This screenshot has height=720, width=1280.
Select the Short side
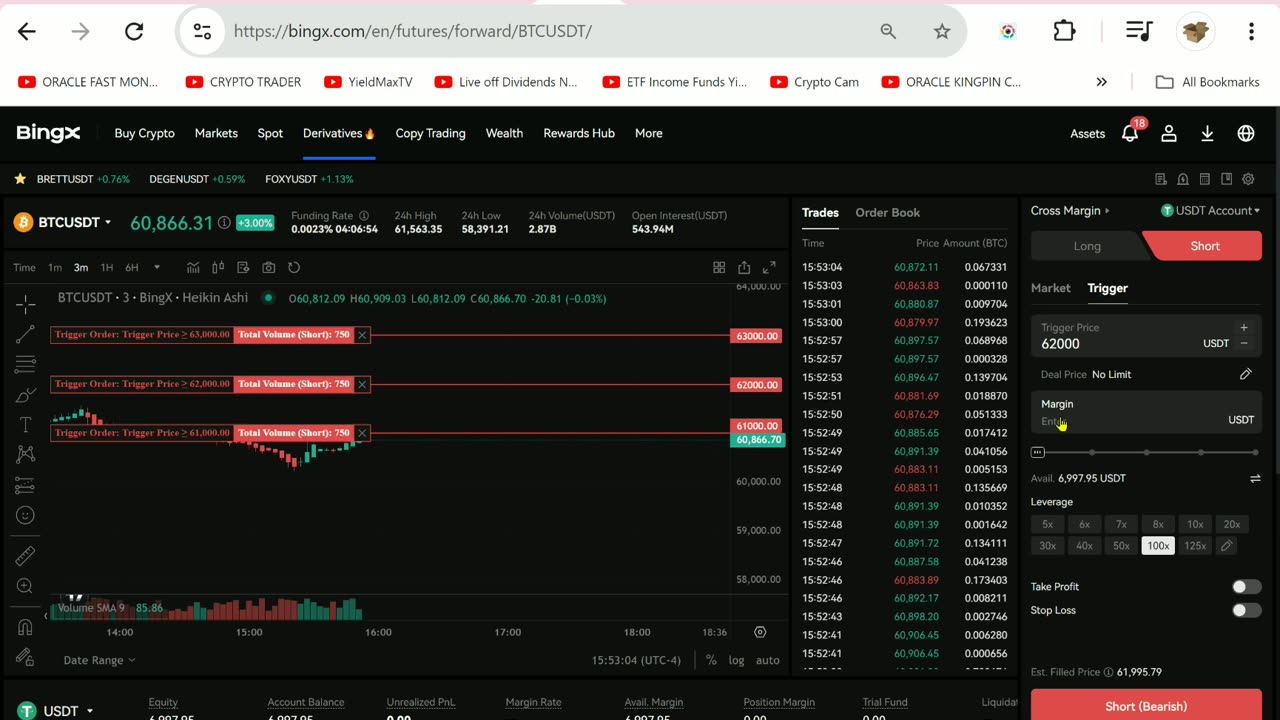pyautogui.click(x=1204, y=246)
